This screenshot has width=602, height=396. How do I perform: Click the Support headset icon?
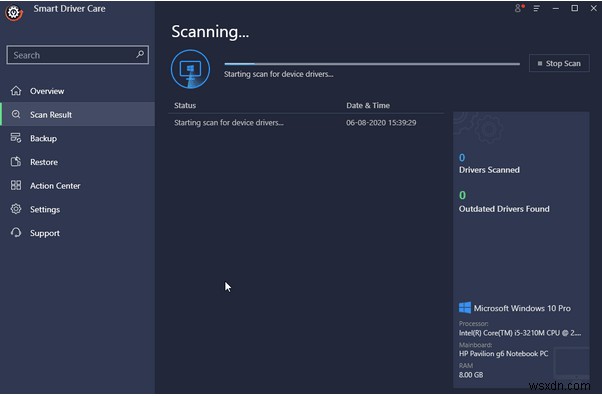pos(16,233)
